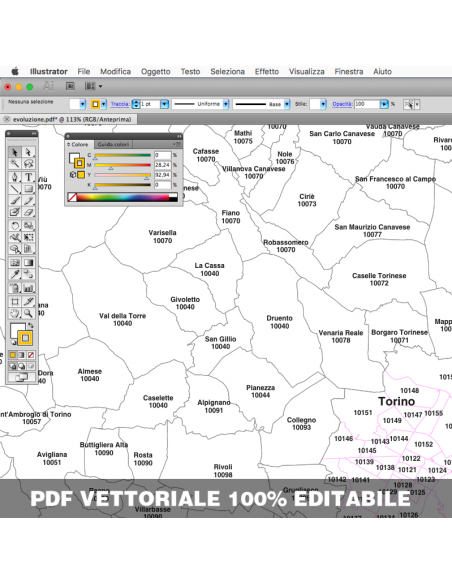
Task: Open the Effetto menu
Action: click(x=267, y=72)
